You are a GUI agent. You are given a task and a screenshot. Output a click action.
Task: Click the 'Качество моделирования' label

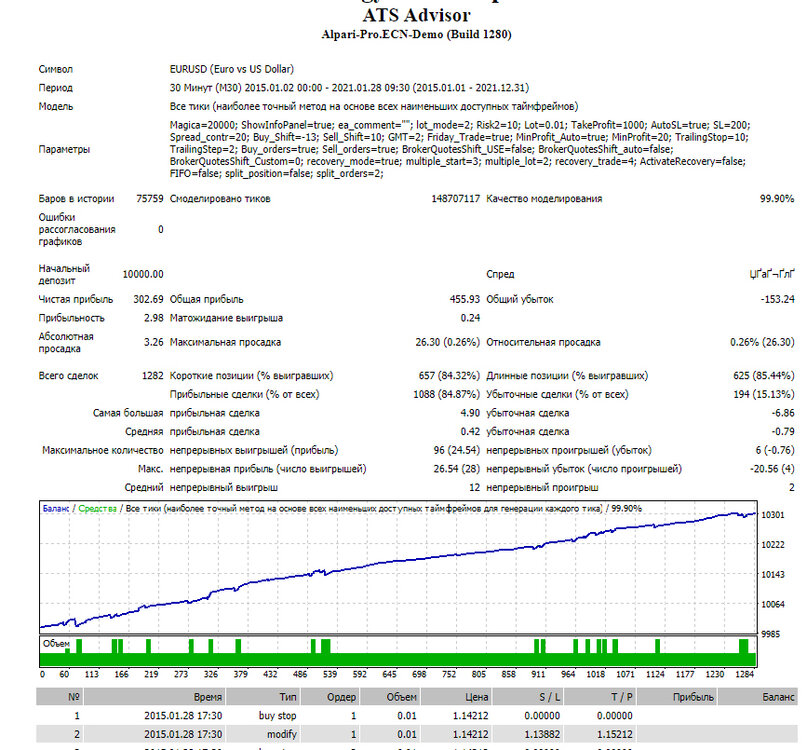(x=544, y=199)
